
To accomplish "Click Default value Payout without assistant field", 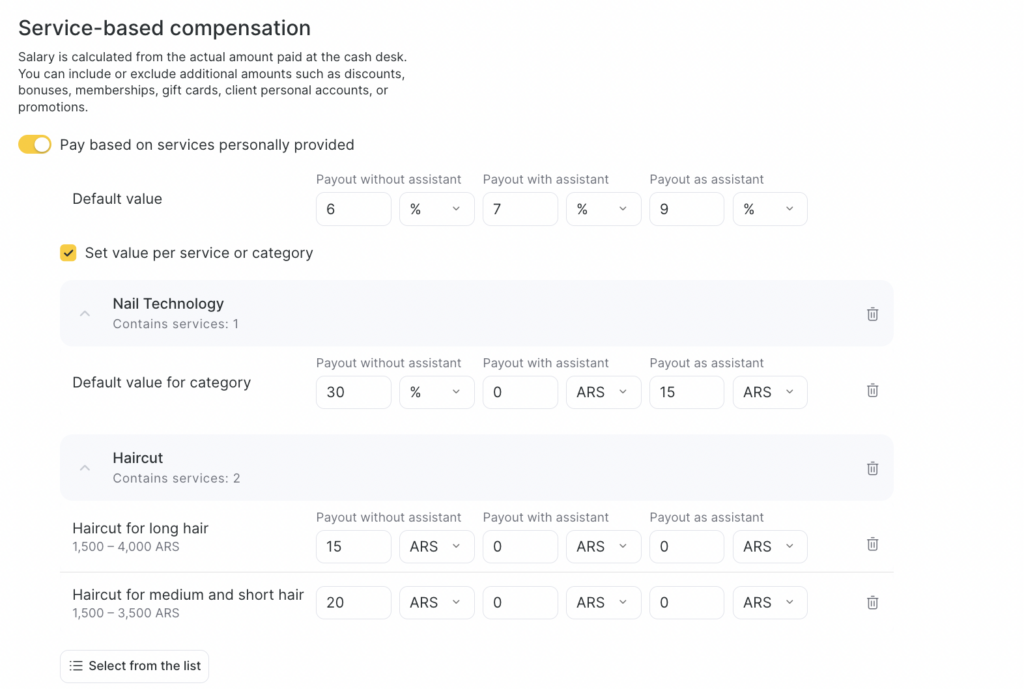I will click(x=353, y=209).
